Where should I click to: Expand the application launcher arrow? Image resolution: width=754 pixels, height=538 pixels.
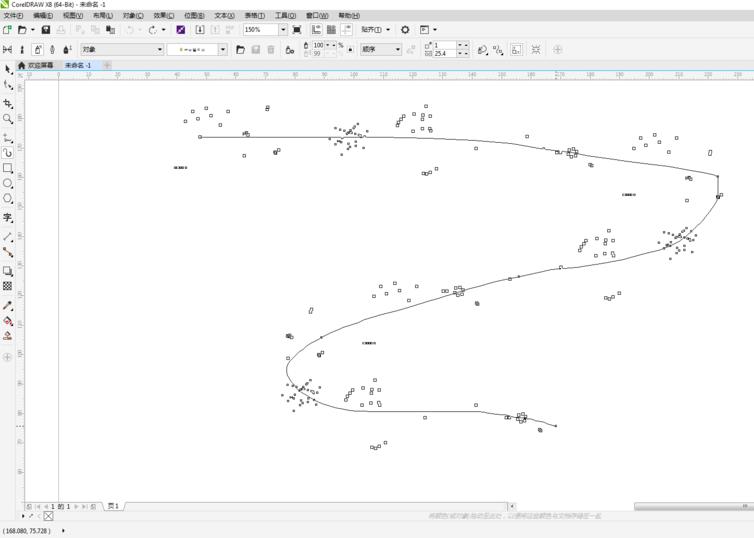pyautogui.click(x=435, y=30)
